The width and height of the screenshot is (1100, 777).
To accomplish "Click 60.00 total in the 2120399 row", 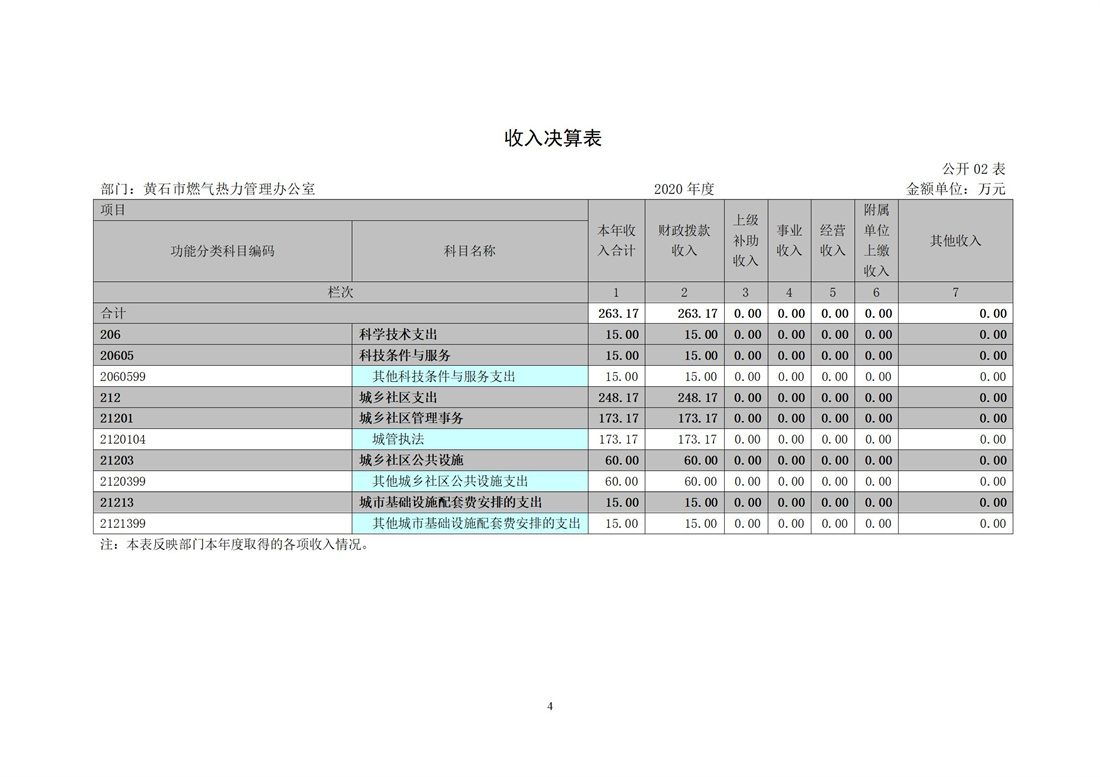I will [622, 482].
